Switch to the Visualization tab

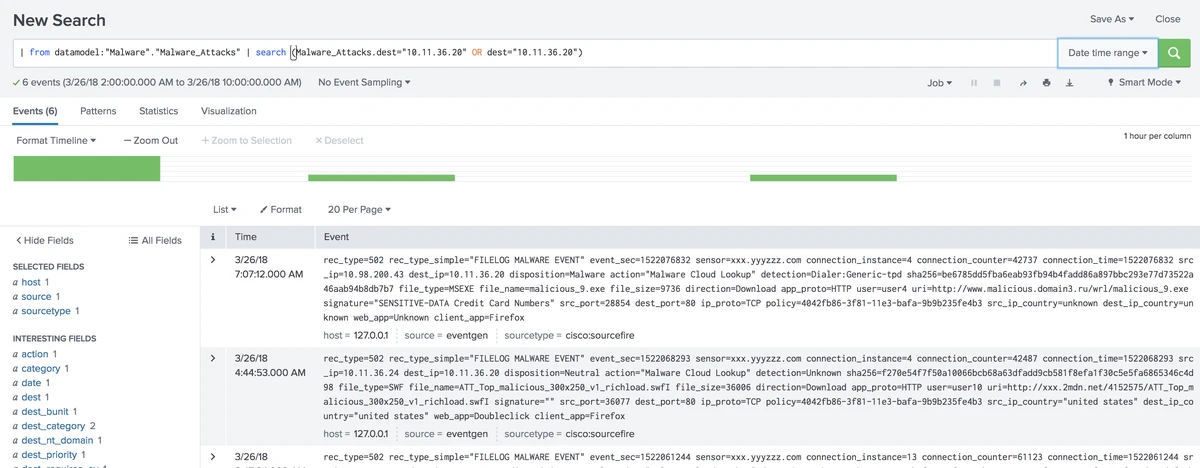point(228,111)
